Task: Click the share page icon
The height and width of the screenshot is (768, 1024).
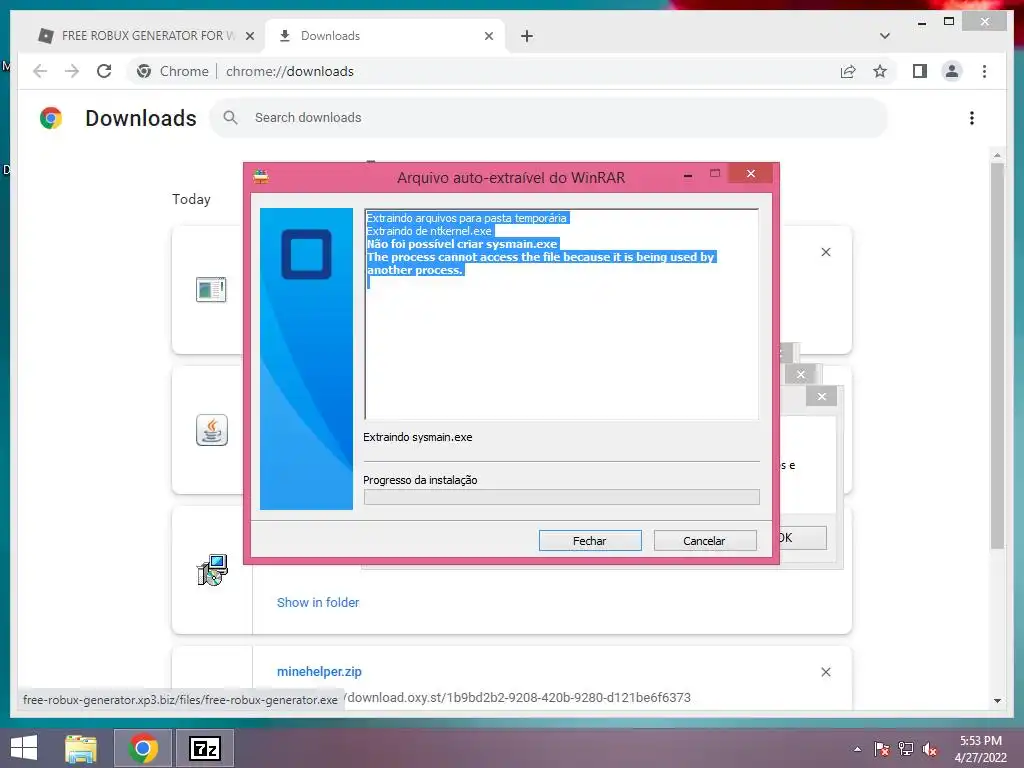Action: coord(848,71)
